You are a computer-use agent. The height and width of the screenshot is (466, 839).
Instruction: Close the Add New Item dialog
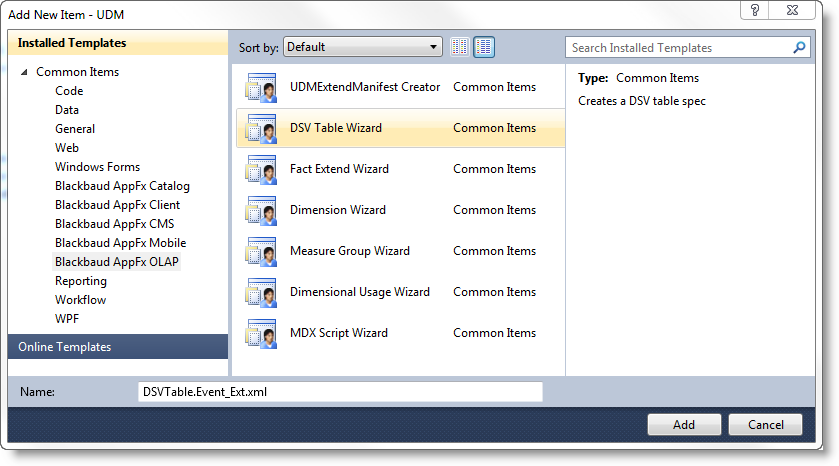pos(792,10)
